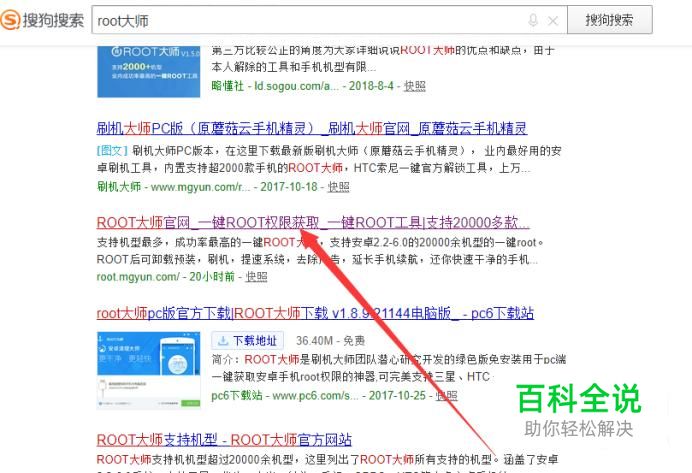Click the Sogou logo icon
Screen dimensions: 692x473
[x=11, y=20]
